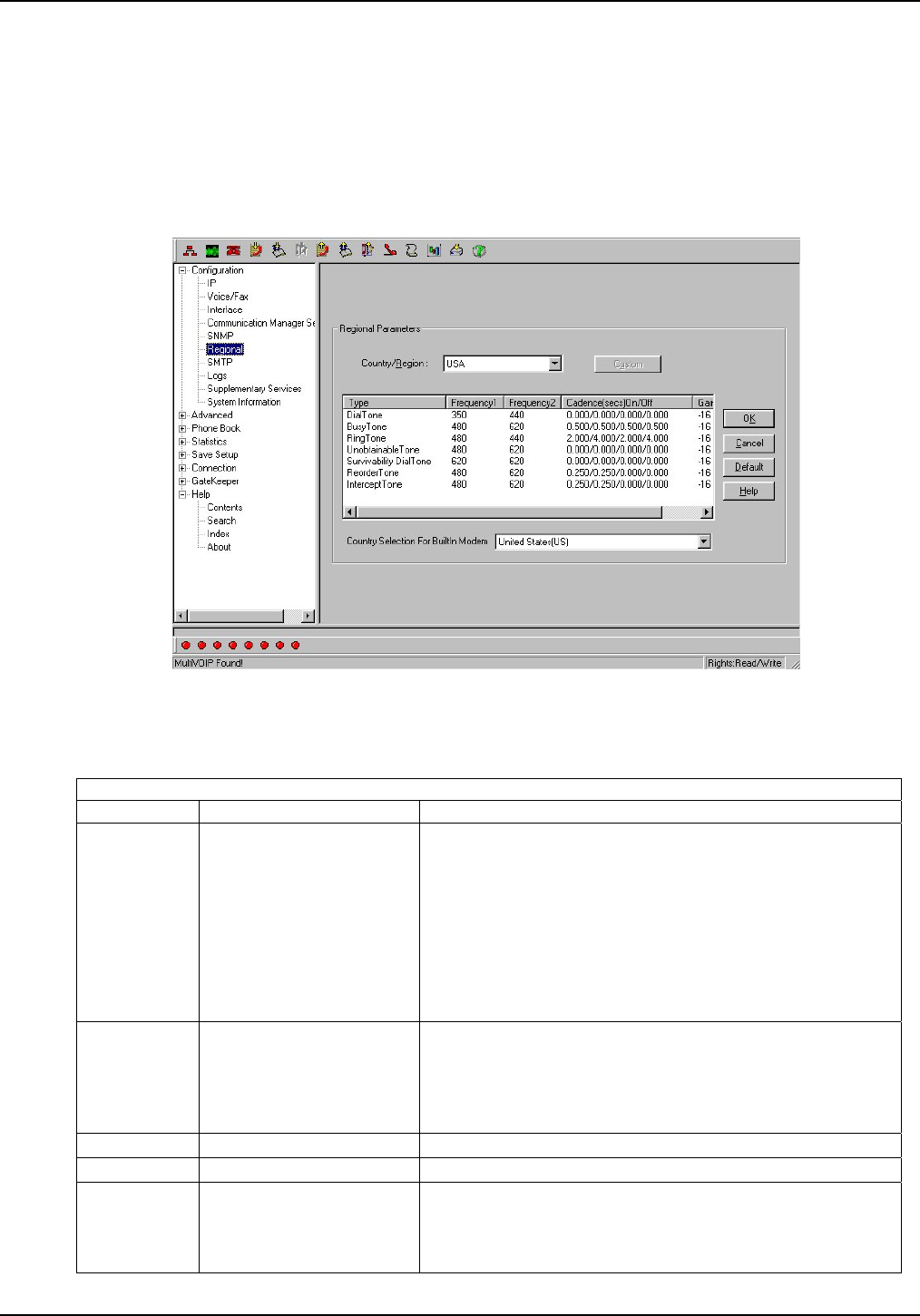The height and width of the screenshot is (1316, 920).
Task: Click the bar chart statistics toolbar icon
Action: click(434, 250)
